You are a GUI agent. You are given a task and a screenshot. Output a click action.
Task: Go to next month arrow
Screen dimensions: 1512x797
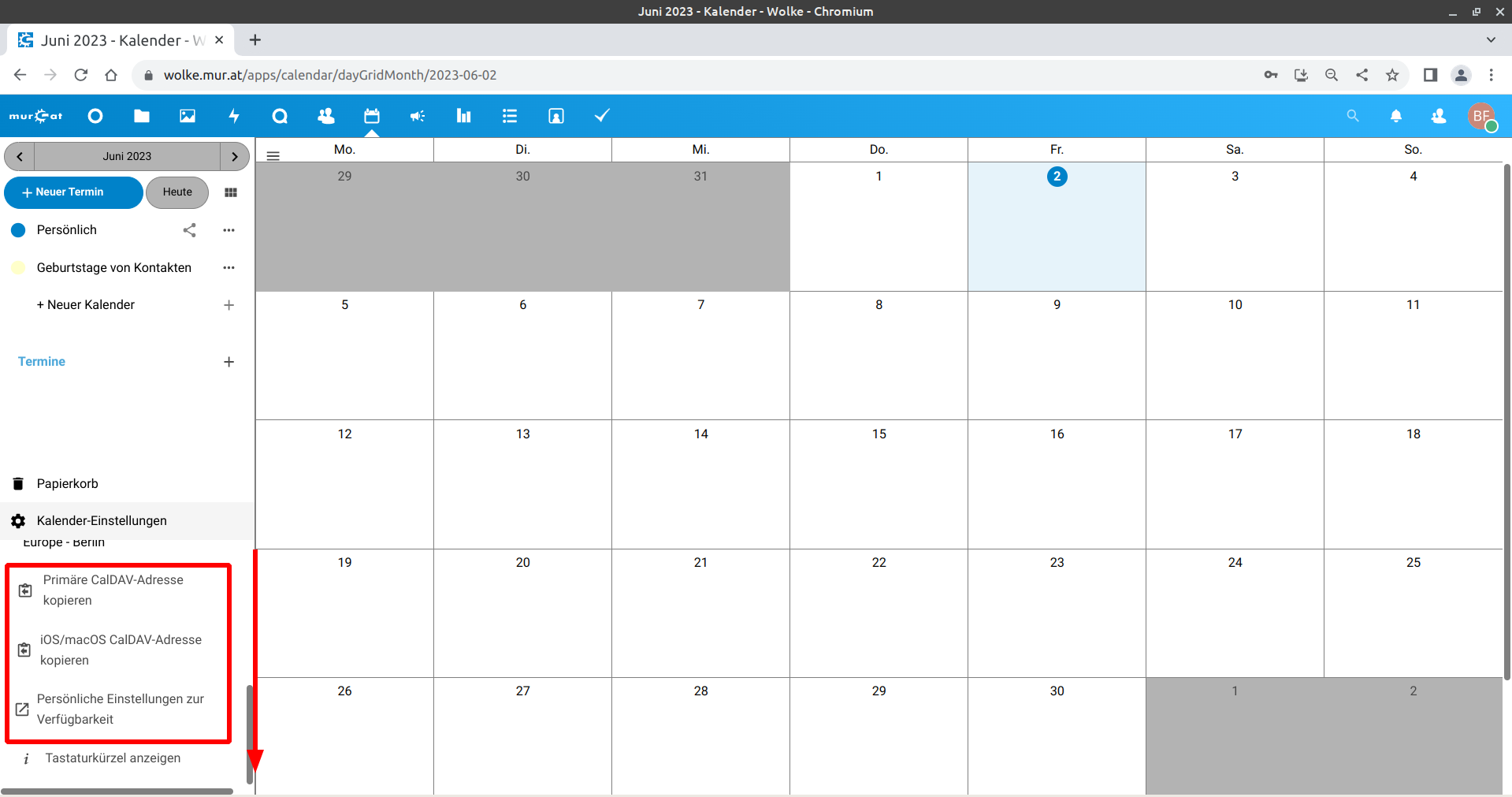pyautogui.click(x=235, y=156)
